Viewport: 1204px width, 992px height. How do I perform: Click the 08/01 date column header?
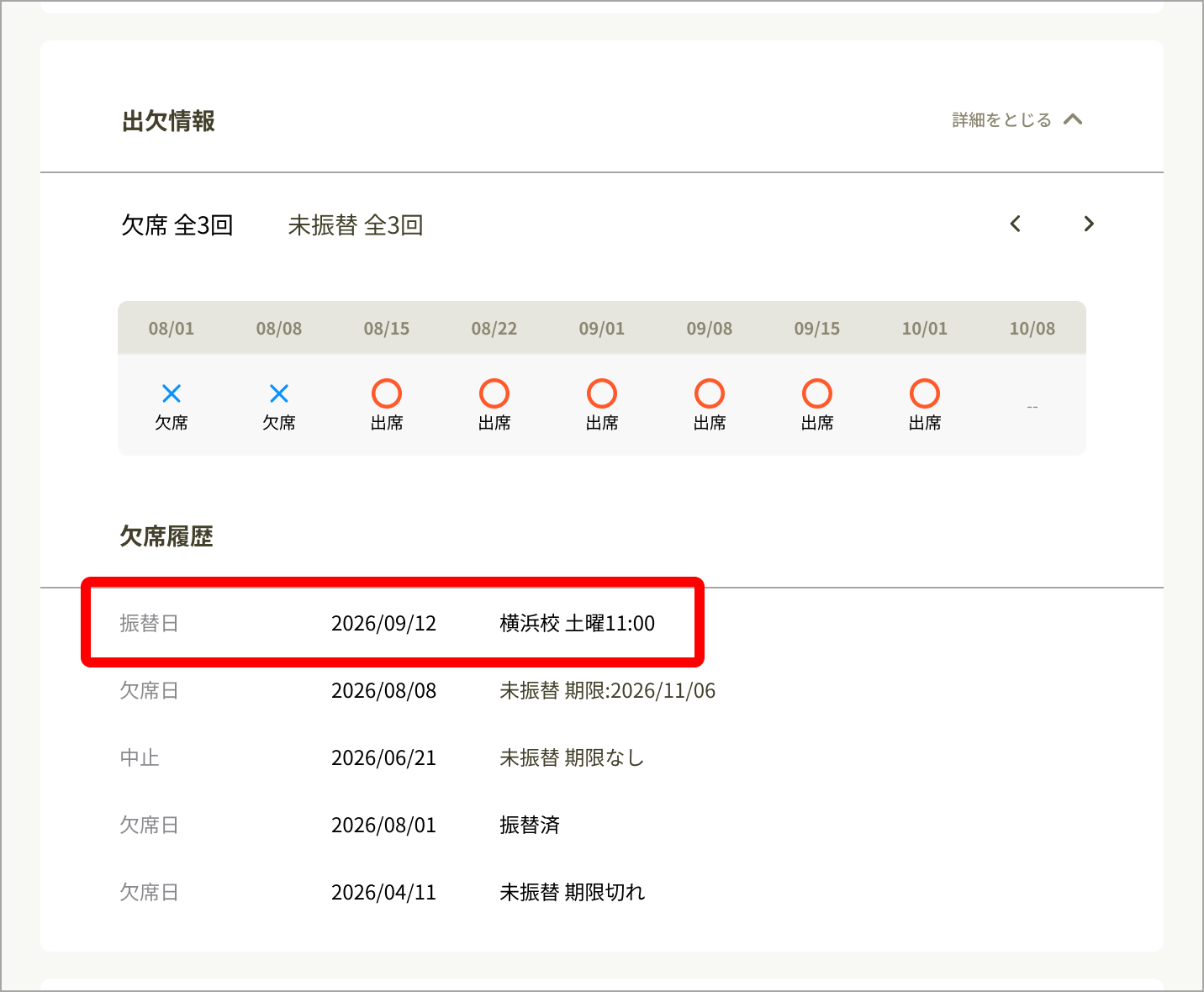click(172, 329)
